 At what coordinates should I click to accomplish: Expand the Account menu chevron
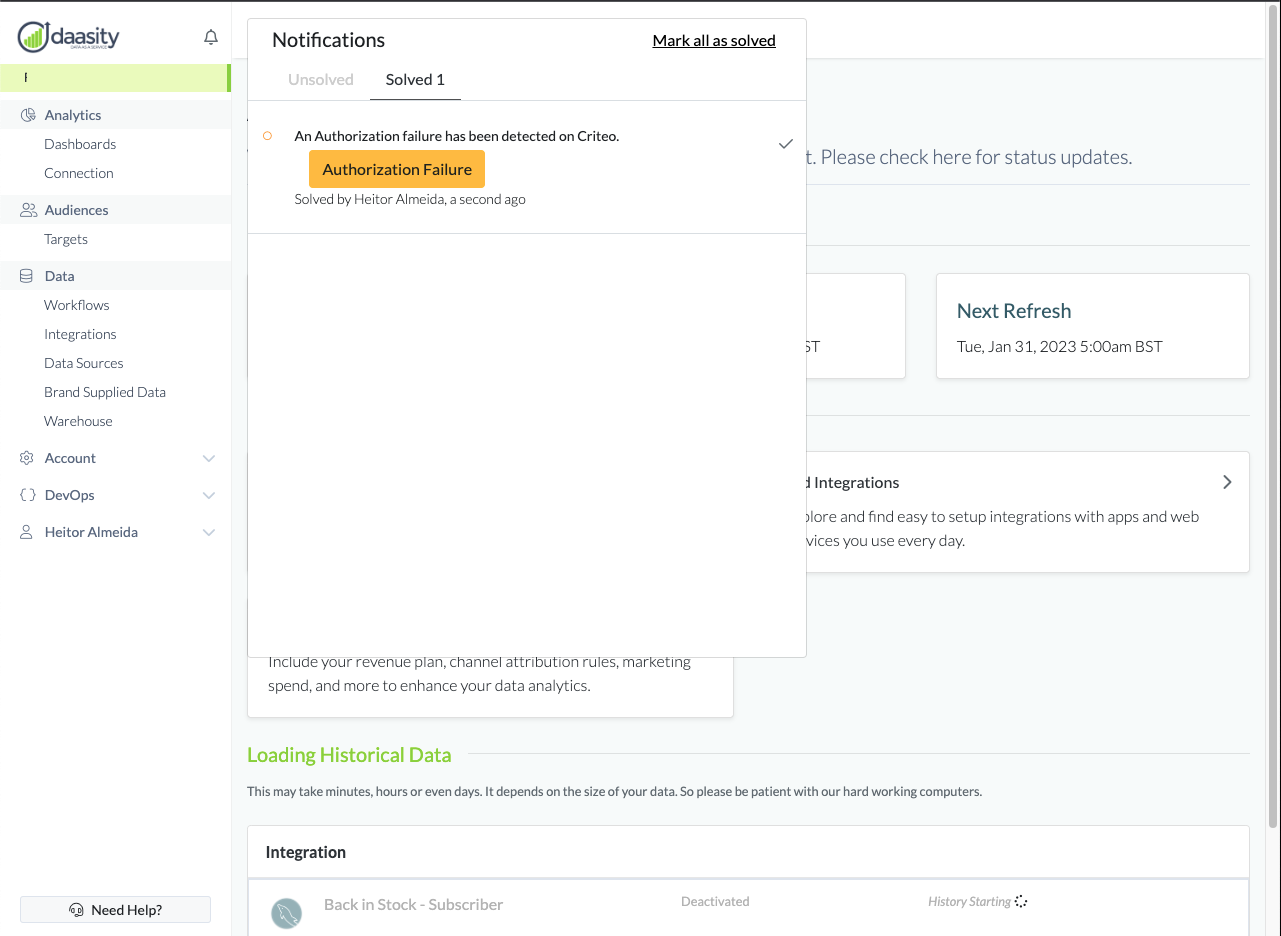coord(209,458)
